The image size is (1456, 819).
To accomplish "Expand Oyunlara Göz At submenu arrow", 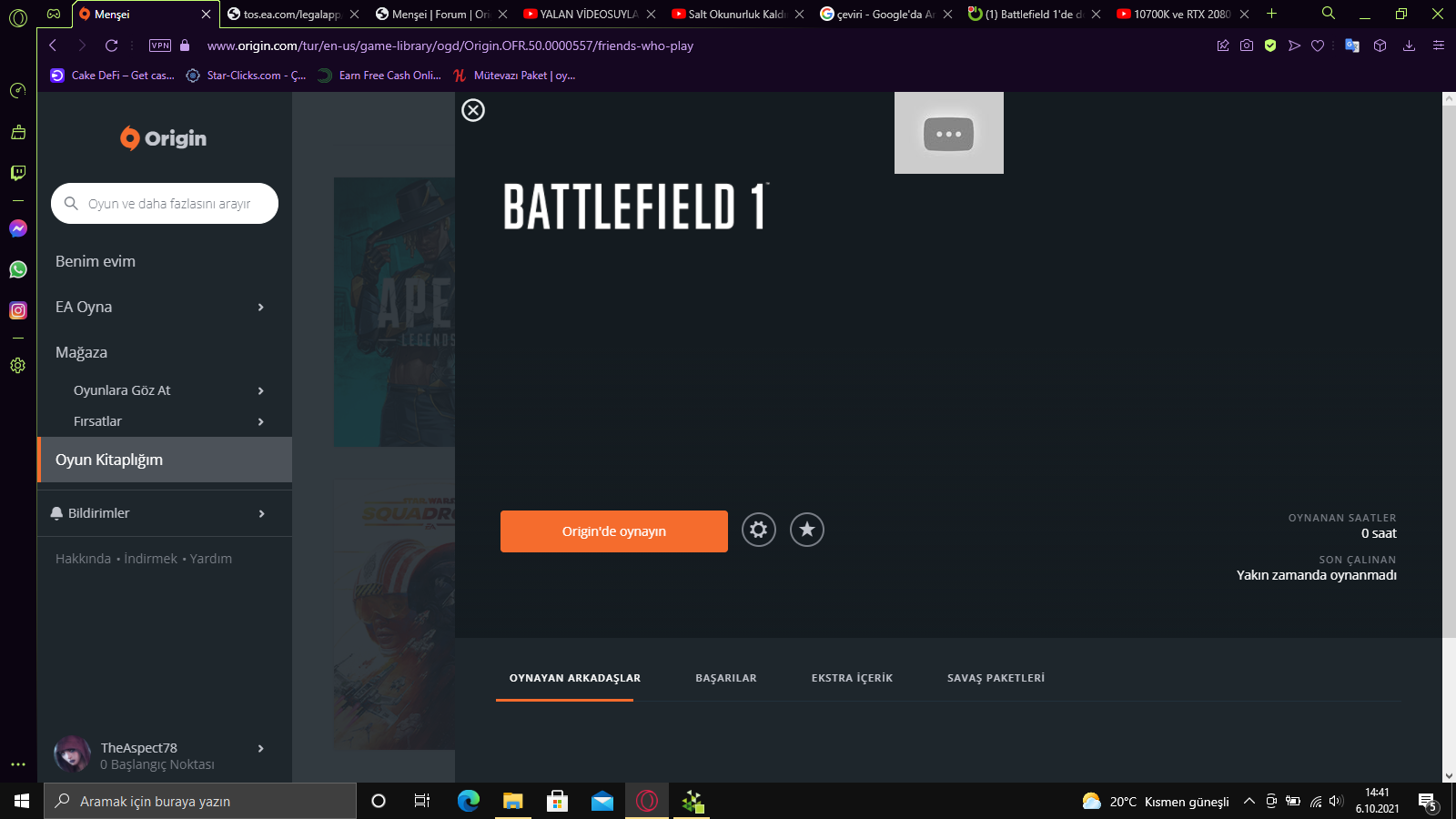I will (x=261, y=390).
